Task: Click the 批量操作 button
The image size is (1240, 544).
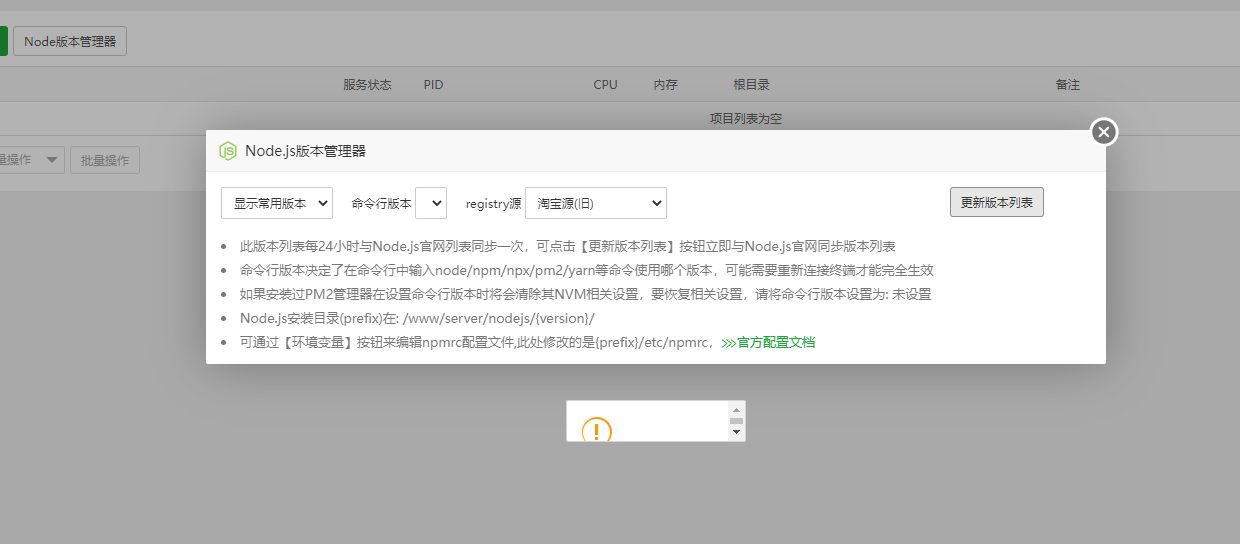Action: tap(105, 160)
